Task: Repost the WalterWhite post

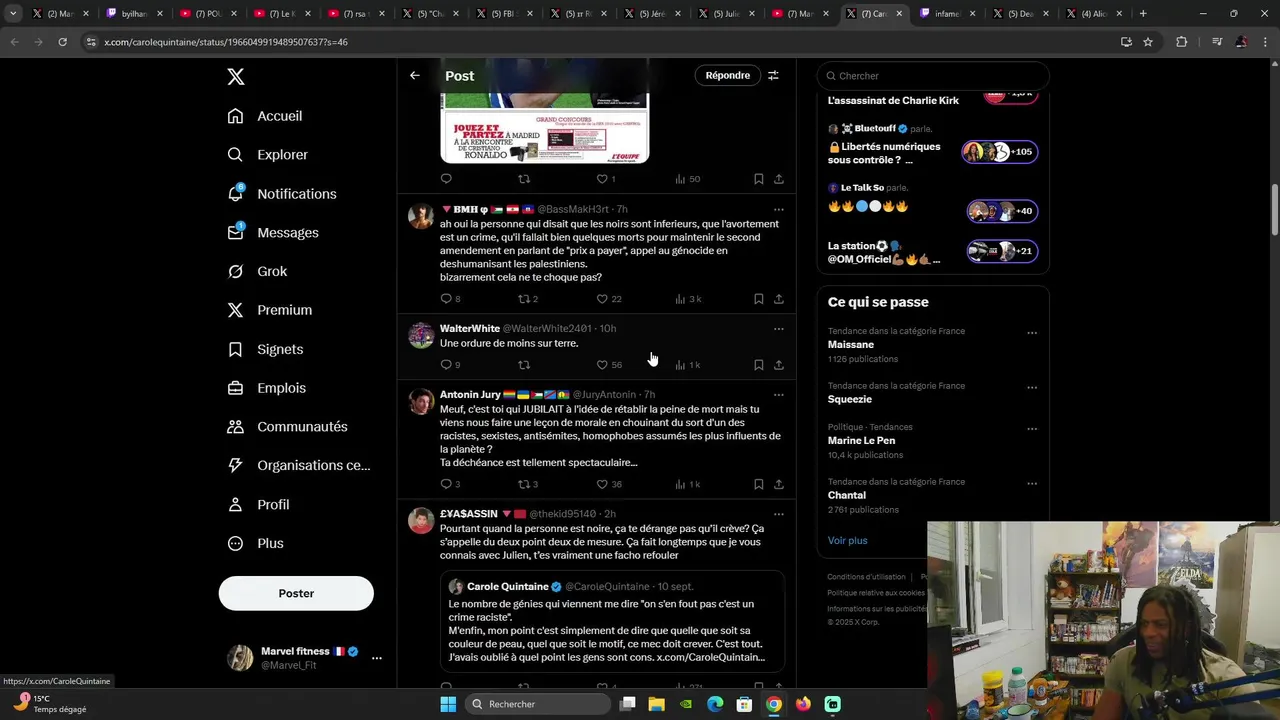Action: tap(524, 365)
